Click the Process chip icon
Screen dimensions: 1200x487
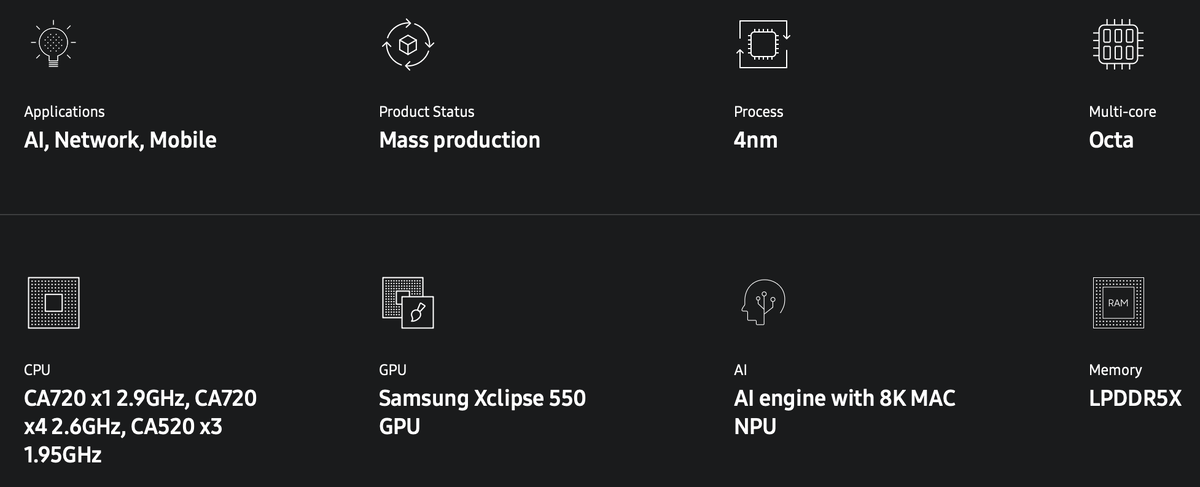tap(763, 43)
